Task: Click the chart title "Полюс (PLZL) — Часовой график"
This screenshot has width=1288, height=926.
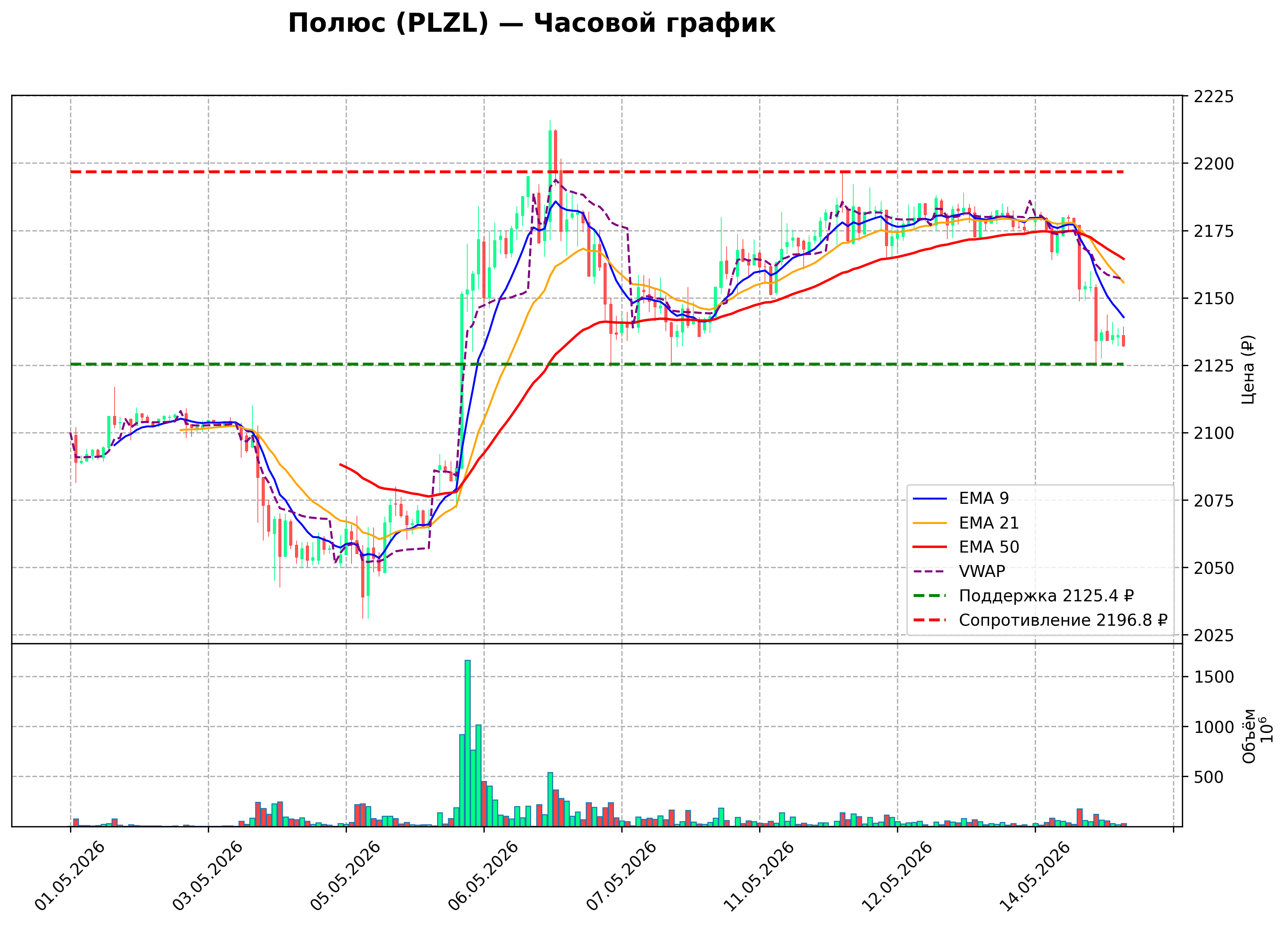Action: (532, 23)
